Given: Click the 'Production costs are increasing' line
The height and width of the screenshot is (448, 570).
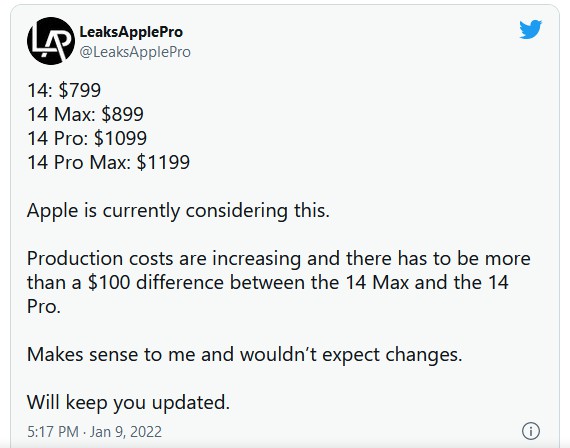Looking at the screenshot, I should click(x=164, y=259).
